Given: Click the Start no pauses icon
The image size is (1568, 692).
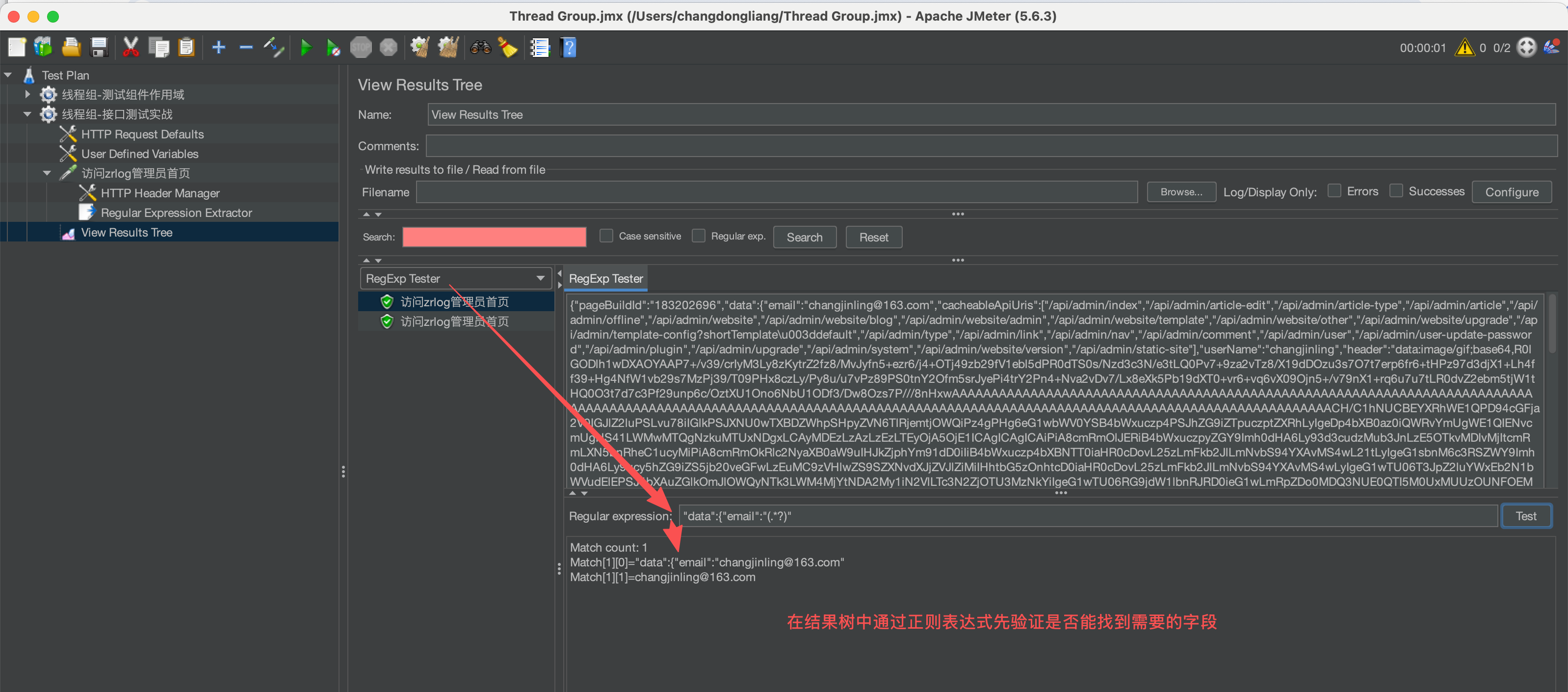Looking at the screenshot, I should pos(333,47).
